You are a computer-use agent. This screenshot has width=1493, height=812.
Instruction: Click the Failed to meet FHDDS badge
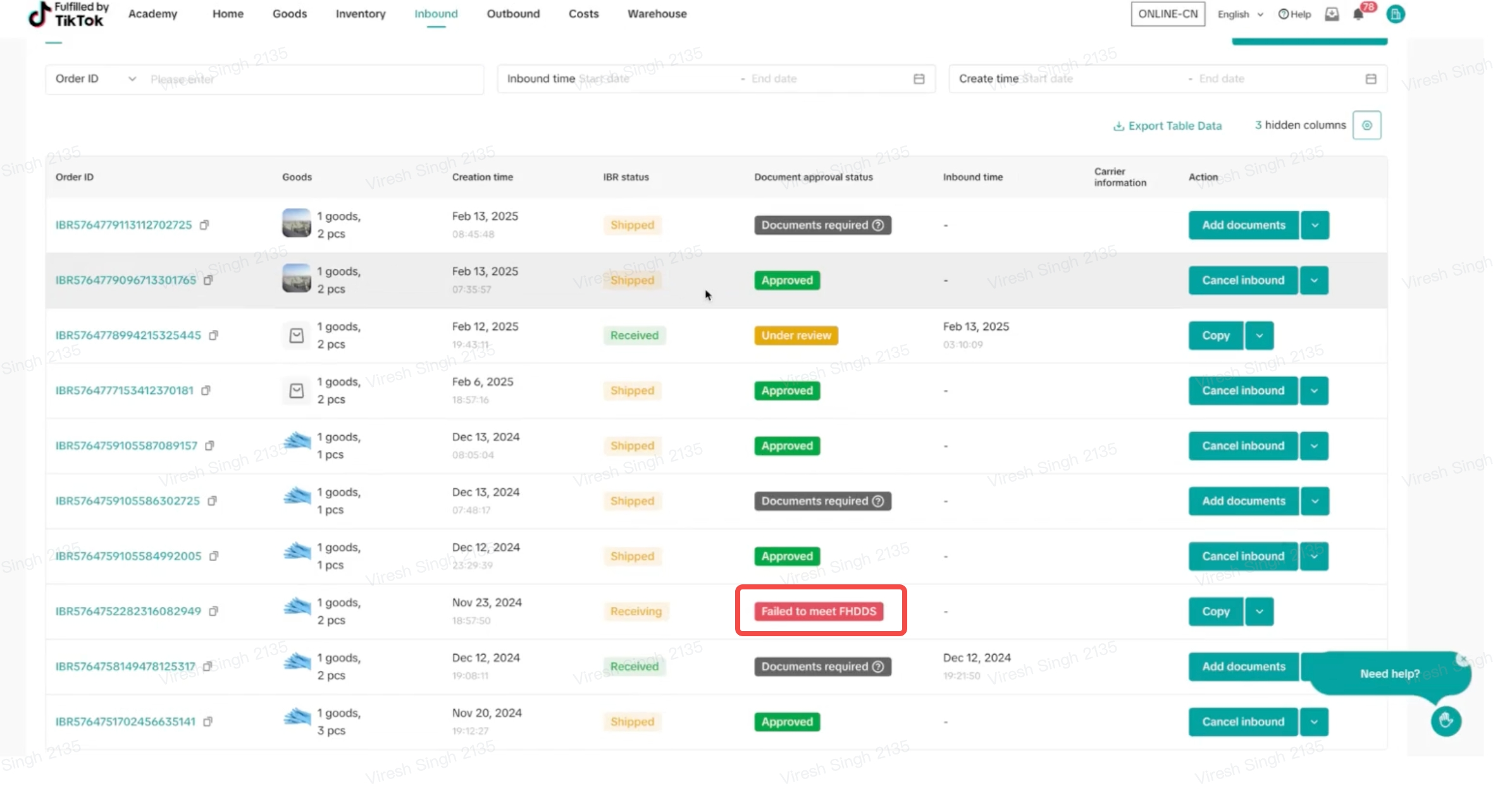click(x=819, y=612)
